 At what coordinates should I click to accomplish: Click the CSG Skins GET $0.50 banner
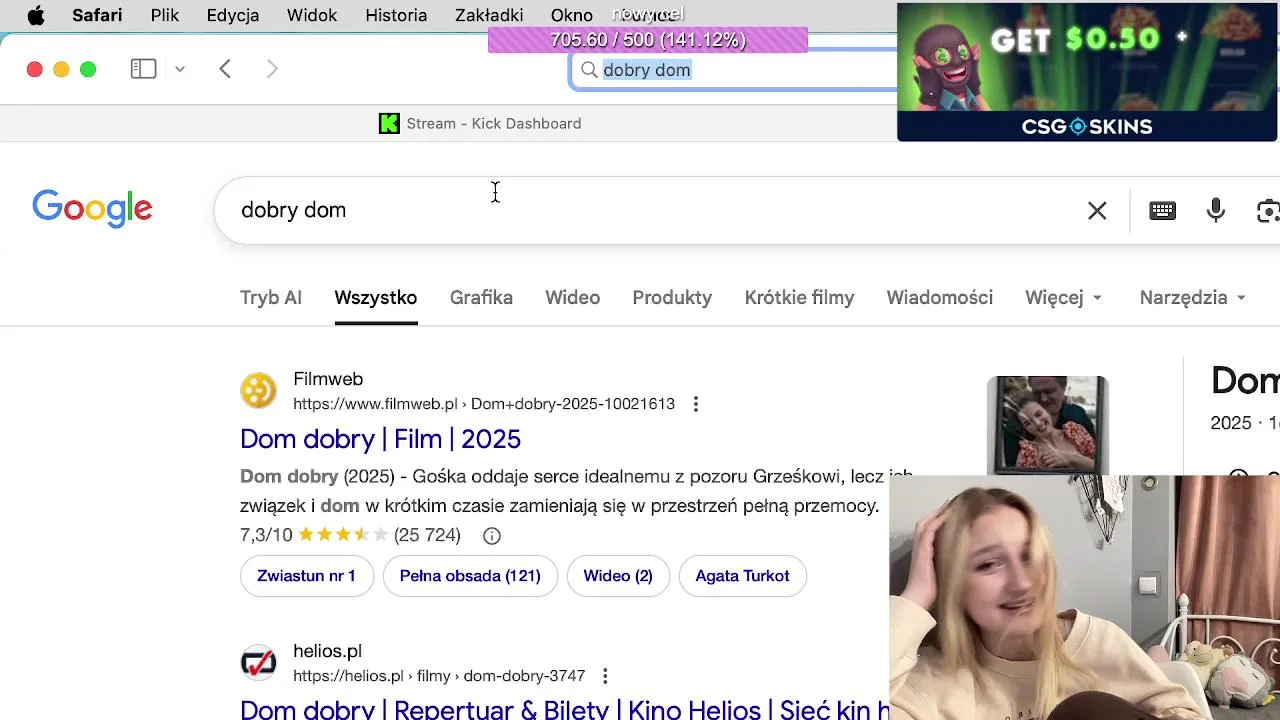coord(1087,72)
